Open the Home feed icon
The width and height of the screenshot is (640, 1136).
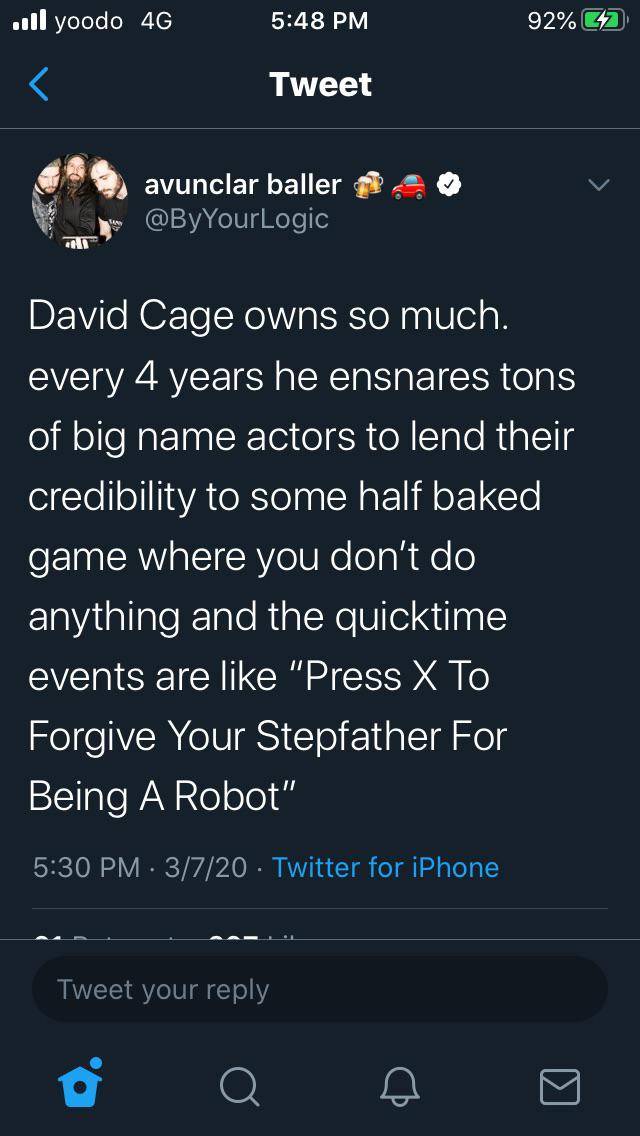pyautogui.click(x=78, y=1088)
